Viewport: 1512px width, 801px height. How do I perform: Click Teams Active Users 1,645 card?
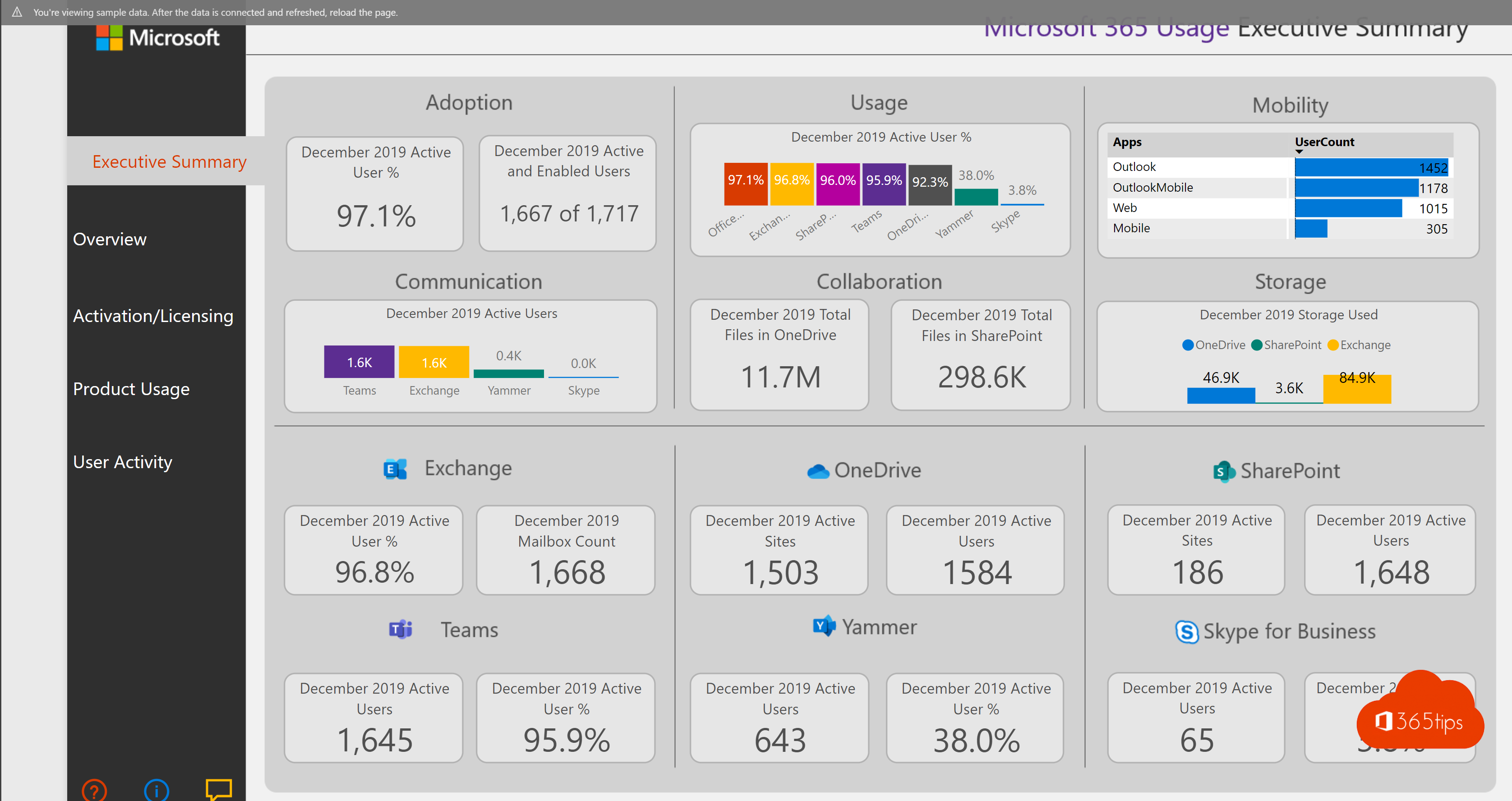coord(374,718)
